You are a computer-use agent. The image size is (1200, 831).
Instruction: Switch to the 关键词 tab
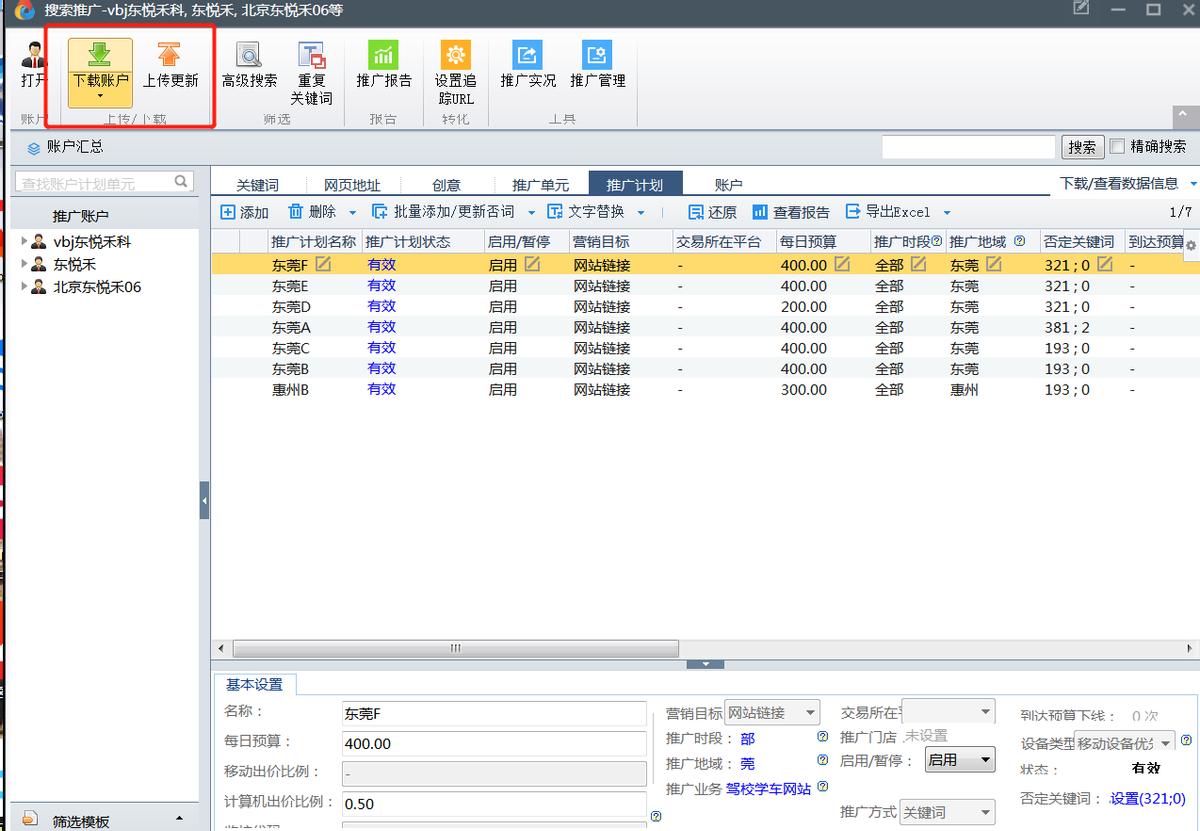257,185
